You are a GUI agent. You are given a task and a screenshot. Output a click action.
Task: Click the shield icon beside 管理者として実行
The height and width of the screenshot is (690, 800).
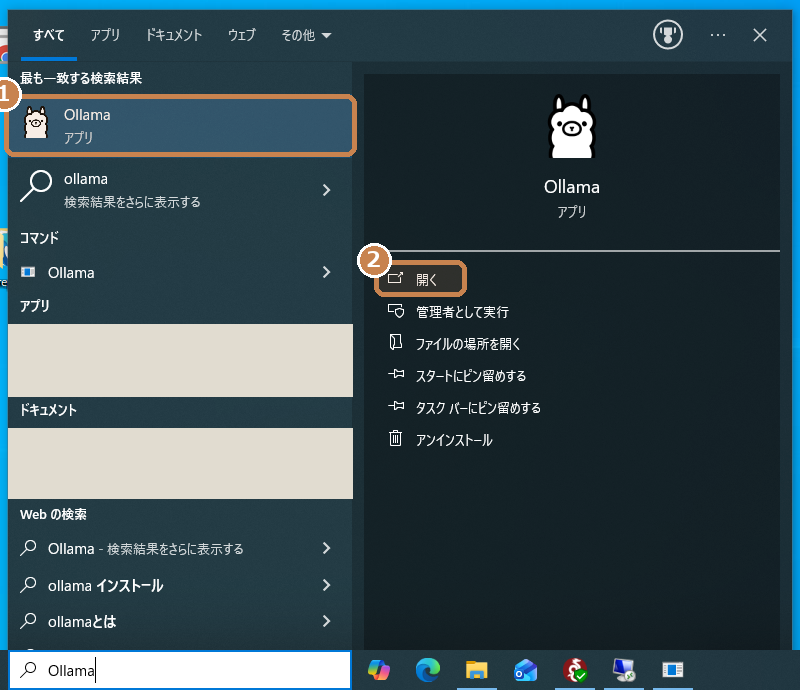pyautogui.click(x=396, y=310)
